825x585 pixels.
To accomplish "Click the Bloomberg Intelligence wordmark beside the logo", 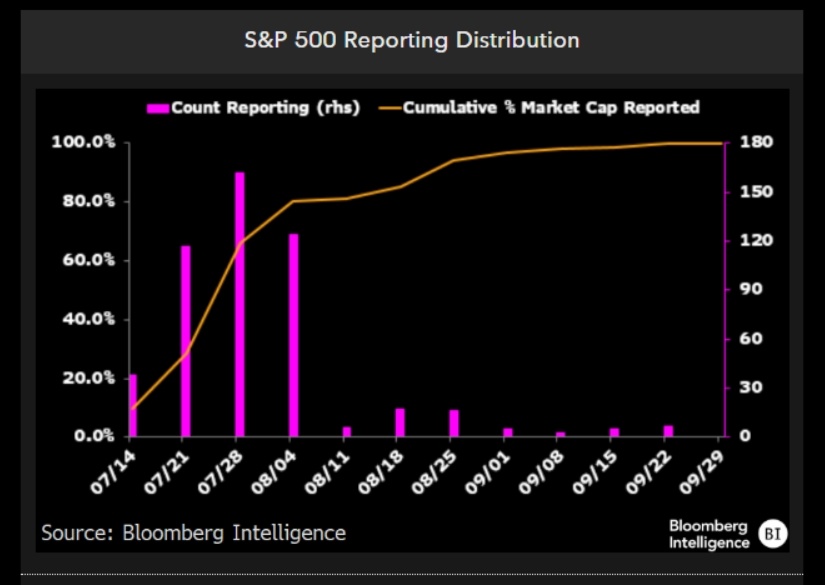I will tap(709, 534).
